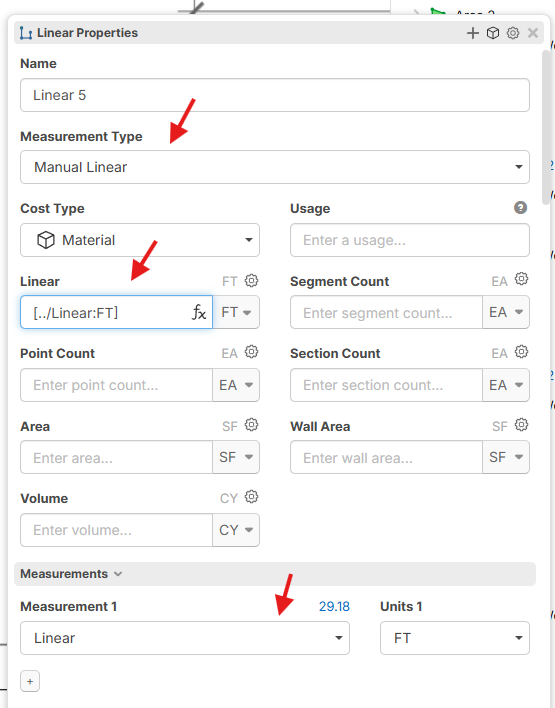Open gear settings next to Linear label

[x=252, y=280]
